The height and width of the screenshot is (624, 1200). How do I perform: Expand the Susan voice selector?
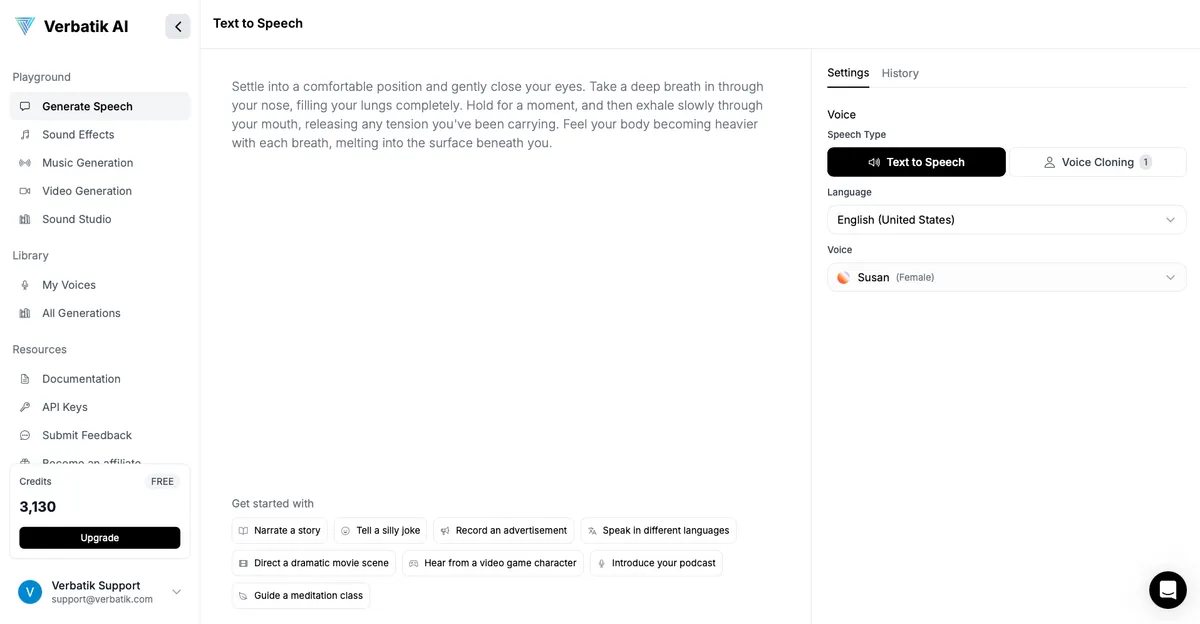pos(1006,277)
